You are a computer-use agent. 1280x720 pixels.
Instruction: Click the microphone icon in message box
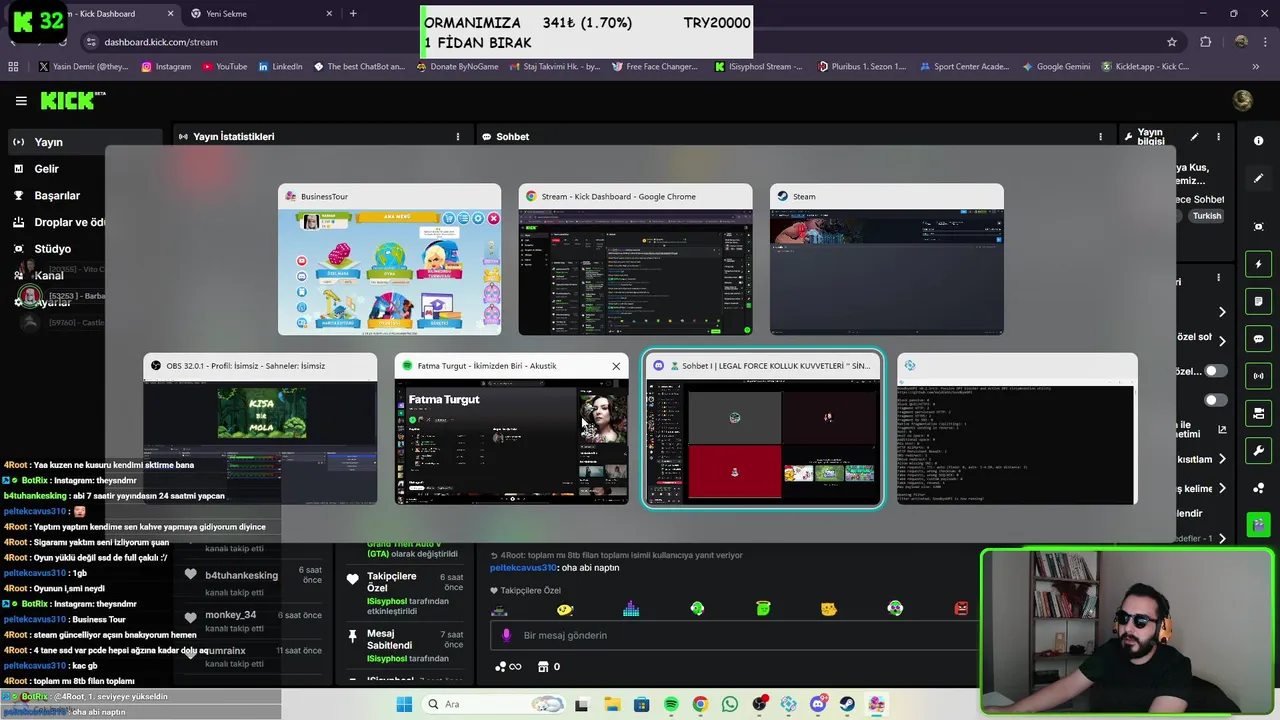(506, 635)
